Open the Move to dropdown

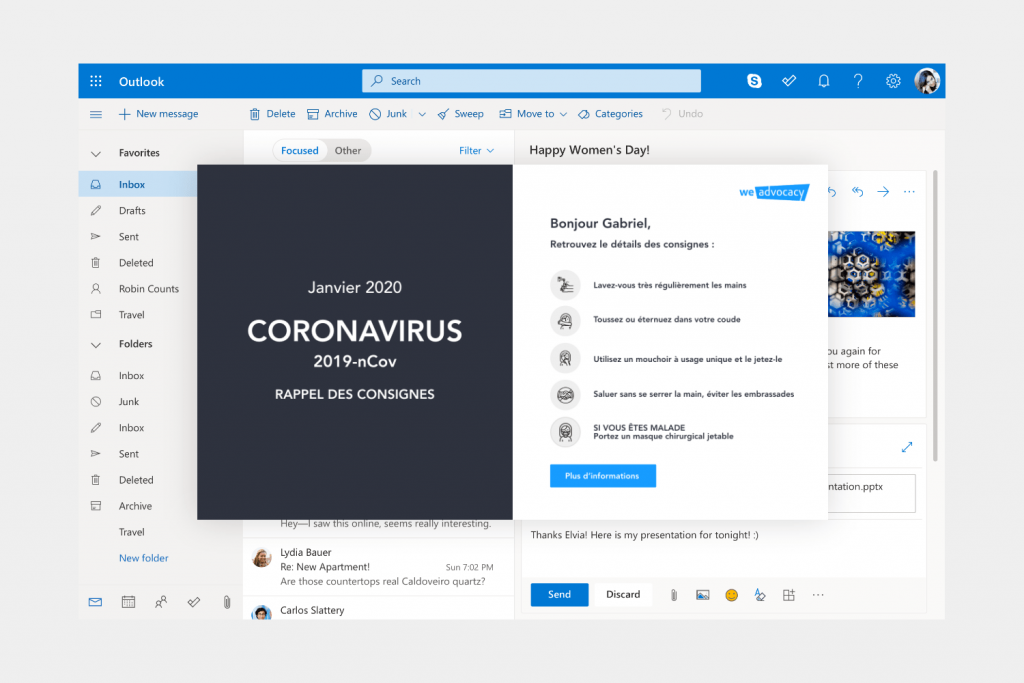click(534, 114)
